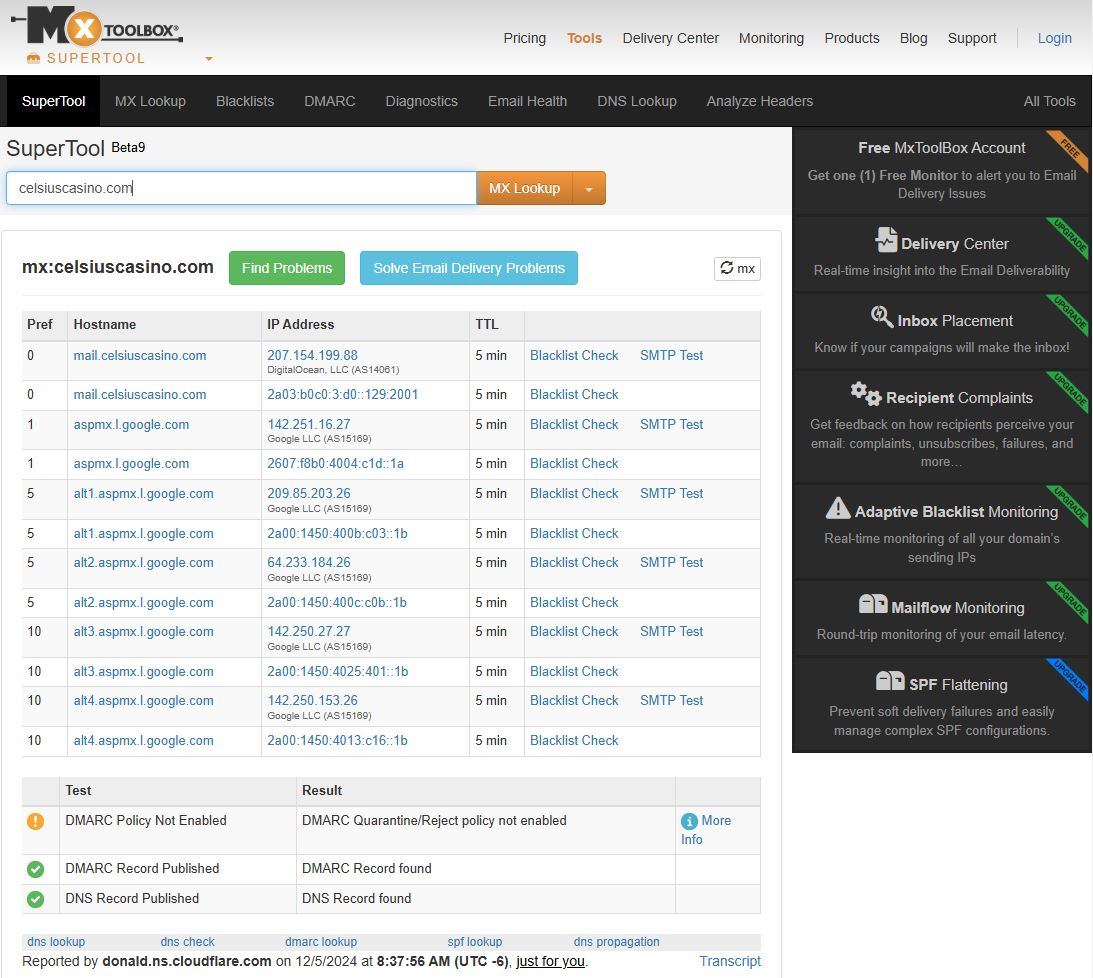The height and width of the screenshot is (978, 1093).
Task: Click the DMARC Record Published green check icon
Action: tap(36, 869)
